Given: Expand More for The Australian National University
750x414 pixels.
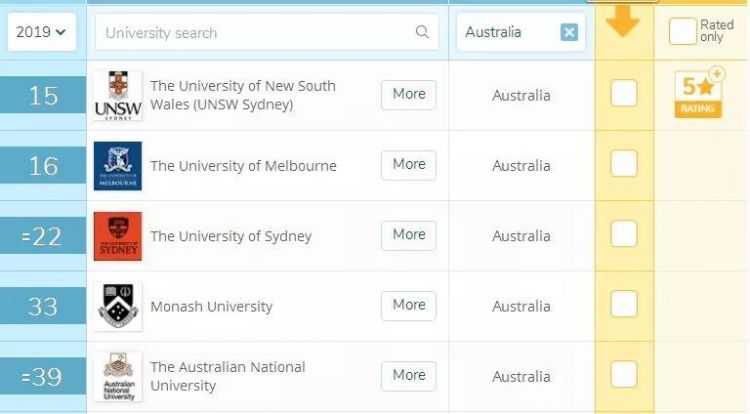Looking at the screenshot, I should click(x=408, y=375).
